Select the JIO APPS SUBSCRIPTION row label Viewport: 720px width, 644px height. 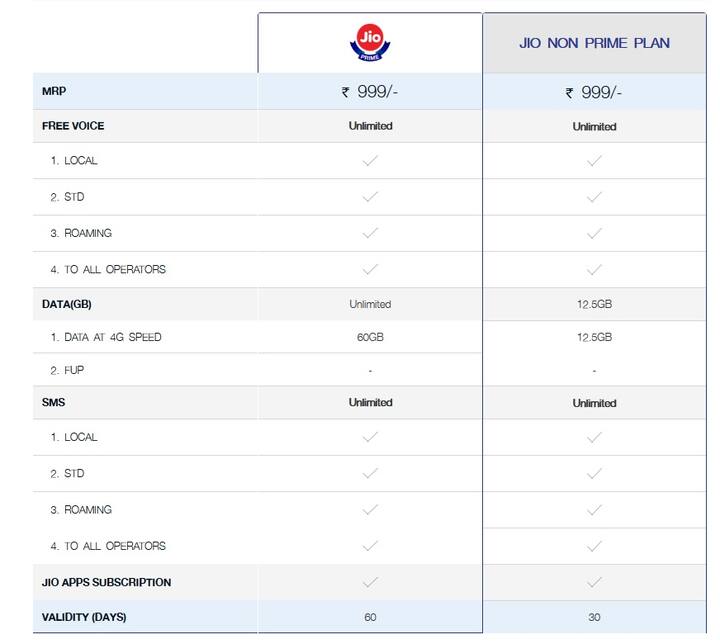point(107,582)
